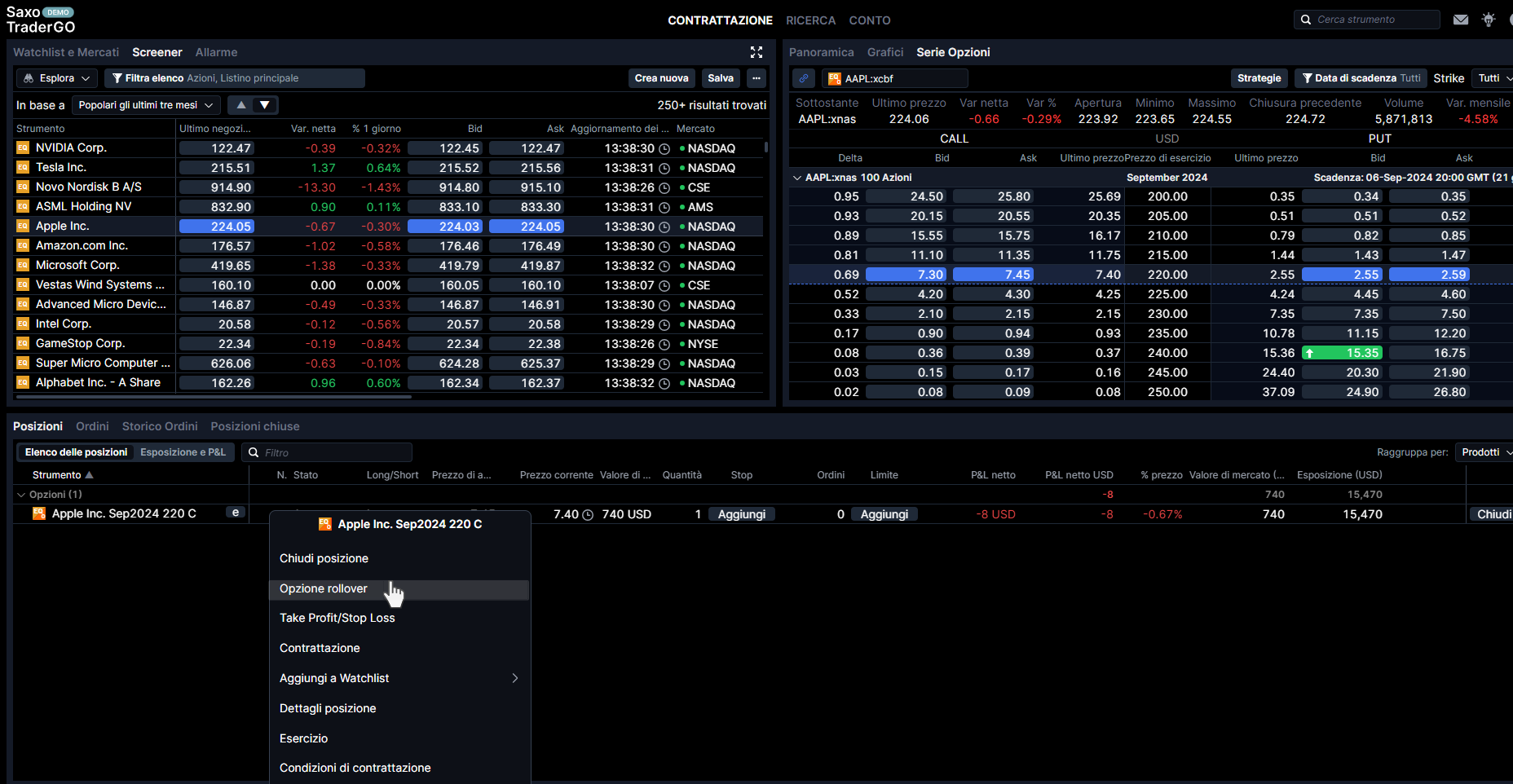Sort results ascending with up triangle
1513x784 pixels.
click(x=241, y=105)
